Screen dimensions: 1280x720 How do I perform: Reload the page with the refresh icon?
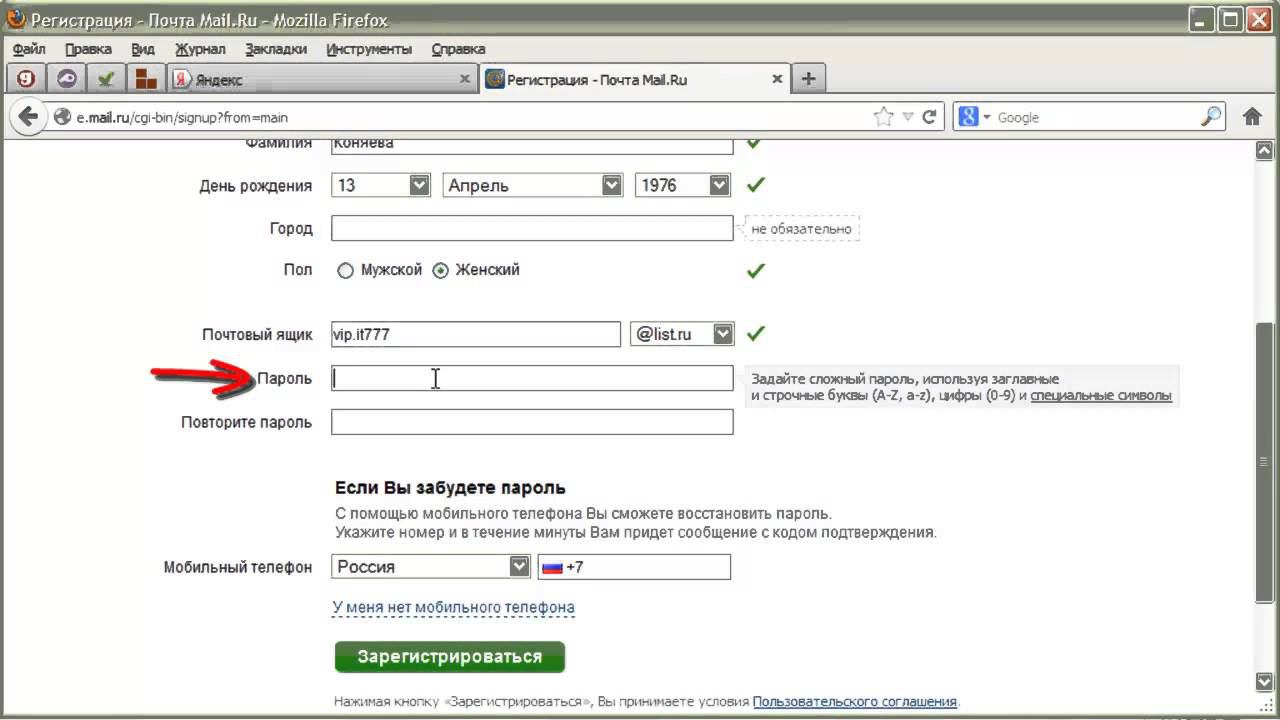tap(929, 117)
